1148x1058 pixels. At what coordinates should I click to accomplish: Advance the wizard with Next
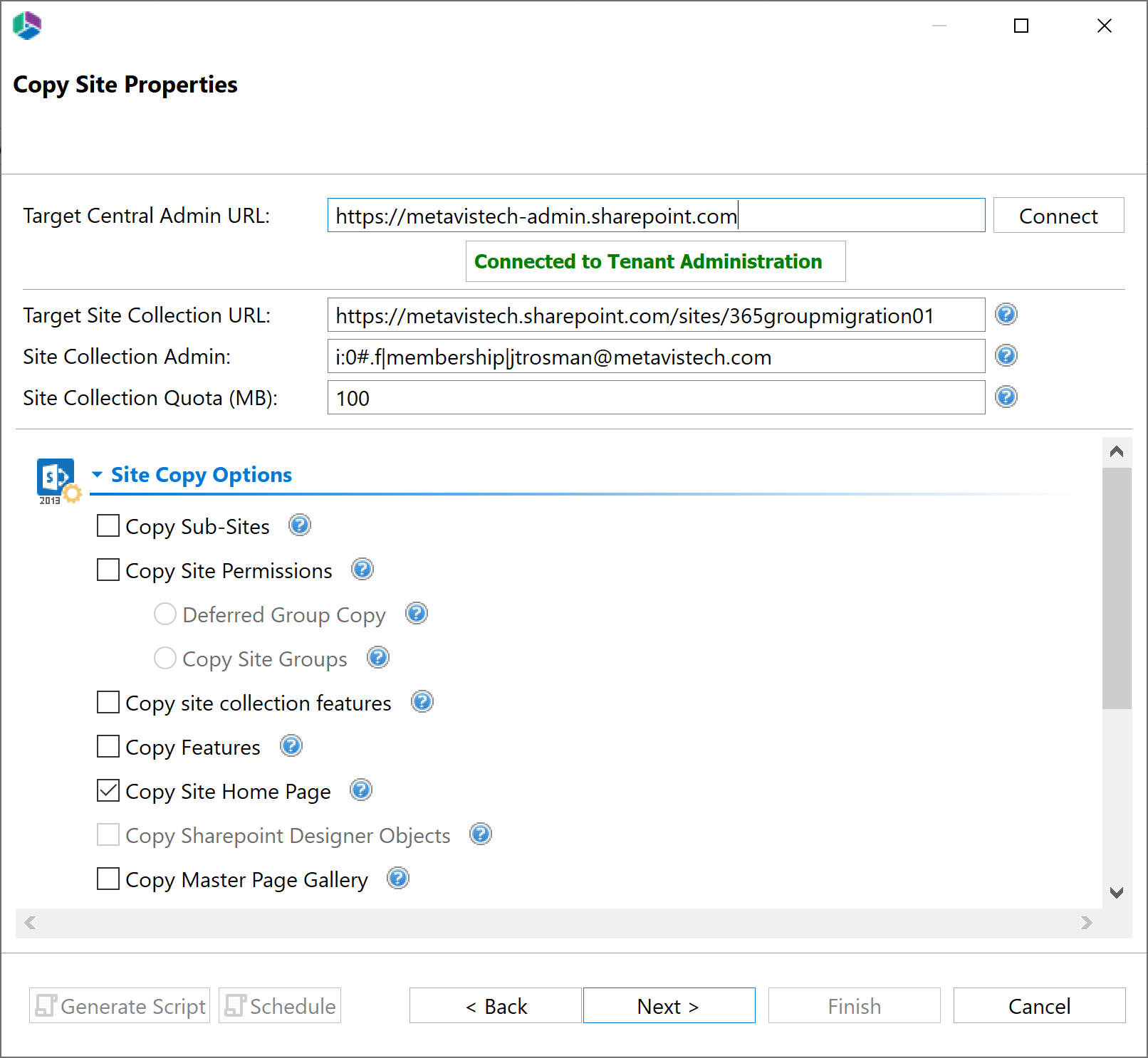click(668, 1005)
